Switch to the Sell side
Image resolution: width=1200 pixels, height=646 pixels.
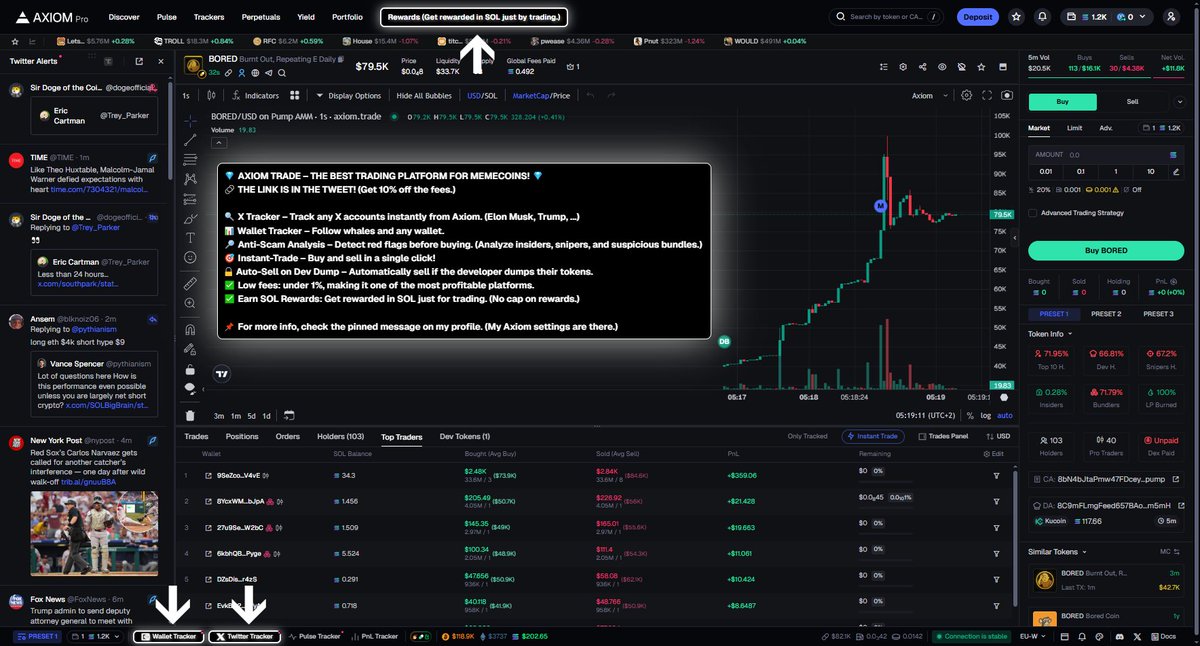(1133, 101)
